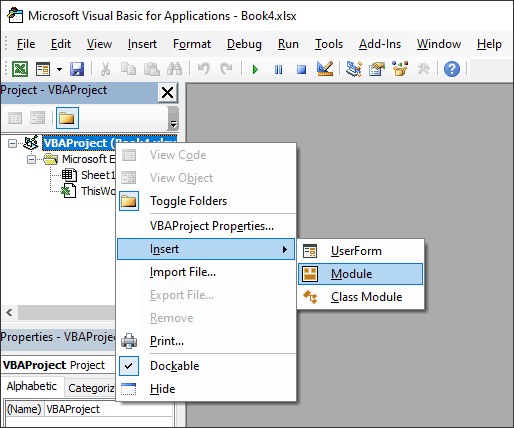514x428 pixels.
Task: Open the Tools menu
Action: [329, 44]
